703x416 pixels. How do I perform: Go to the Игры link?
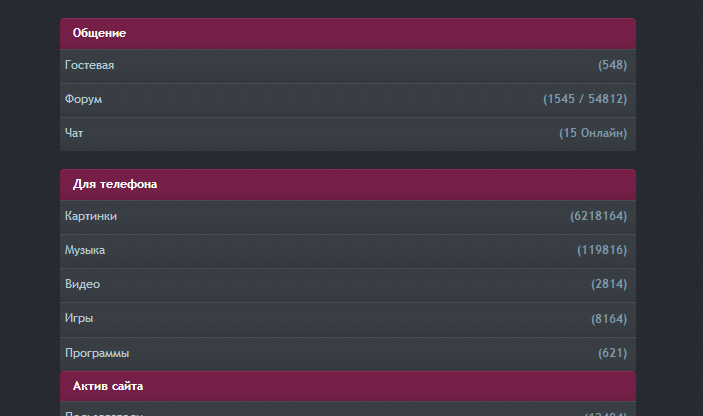[79, 318]
